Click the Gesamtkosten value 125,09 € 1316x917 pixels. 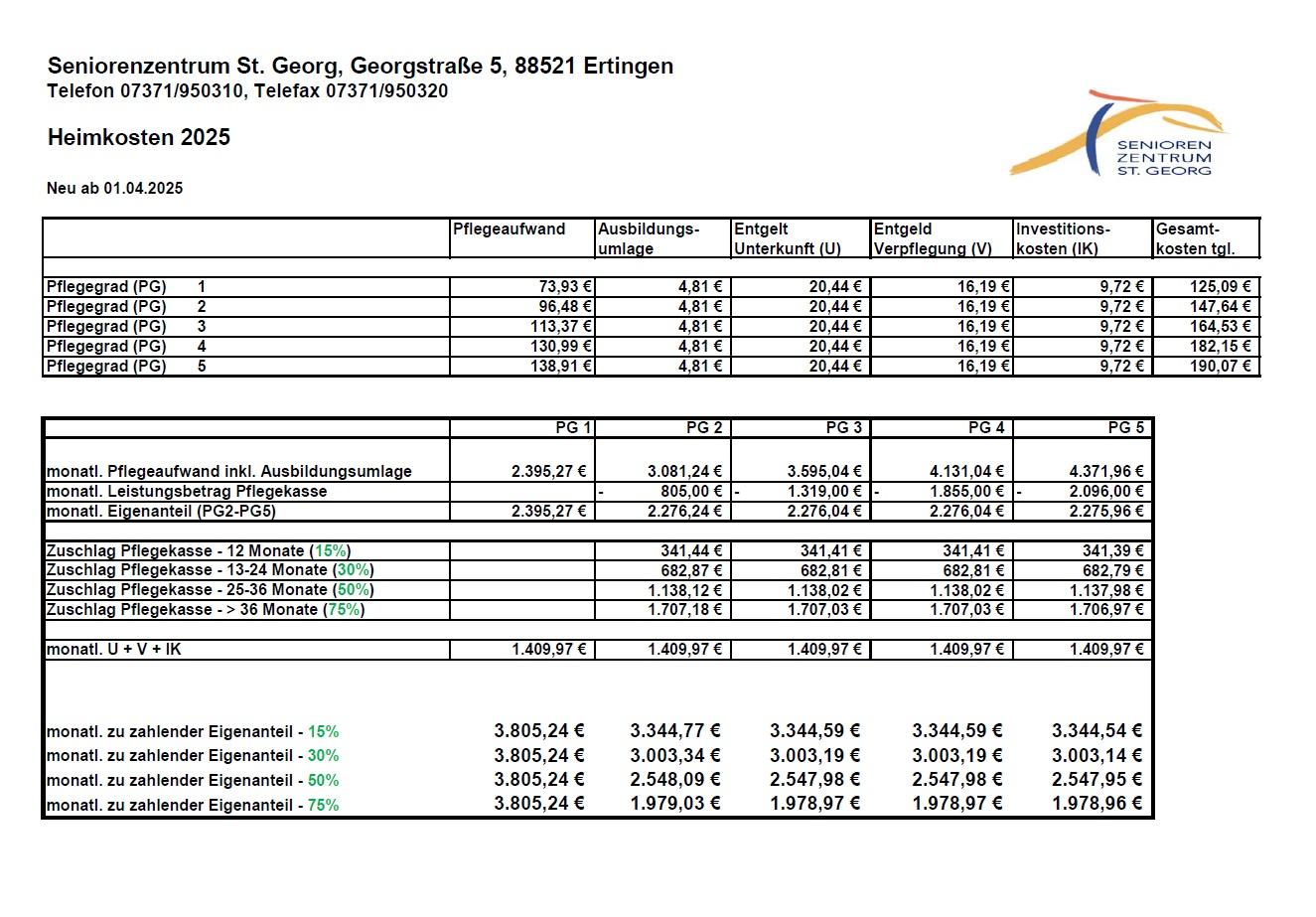tap(1221, 287)
